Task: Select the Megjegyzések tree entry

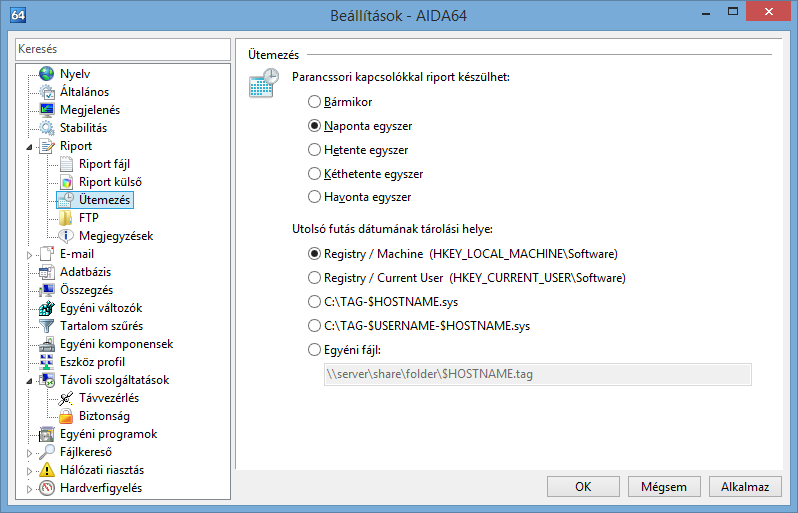Action: click(116, 236)
